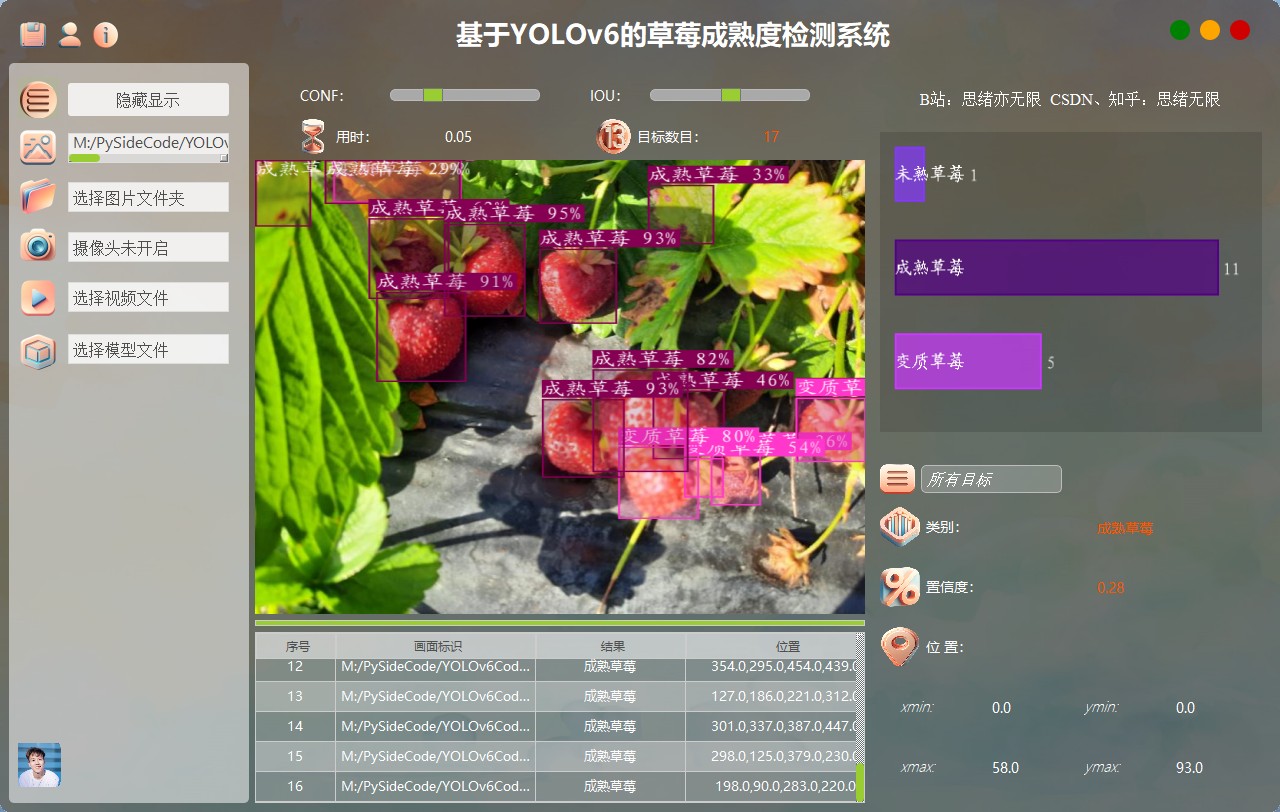Click the 选择图片文件夹 button
Image resolution: width=1280 pixels, height=812 pixels.
pyautogui.click(x=148, y=198)
